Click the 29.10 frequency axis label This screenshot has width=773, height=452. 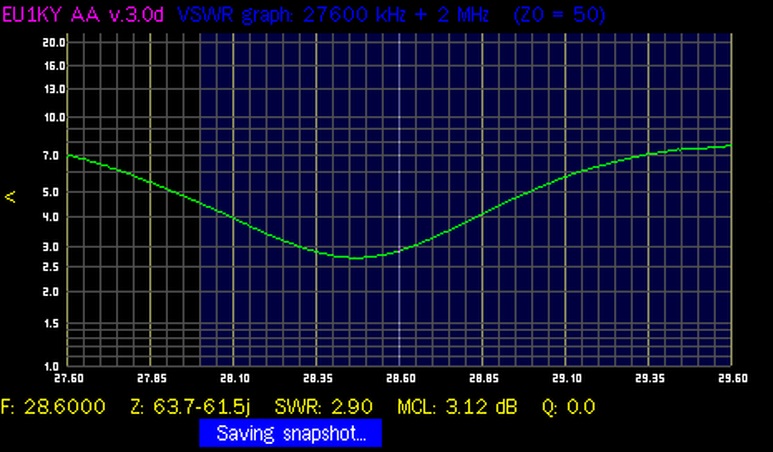click(566, 379)
